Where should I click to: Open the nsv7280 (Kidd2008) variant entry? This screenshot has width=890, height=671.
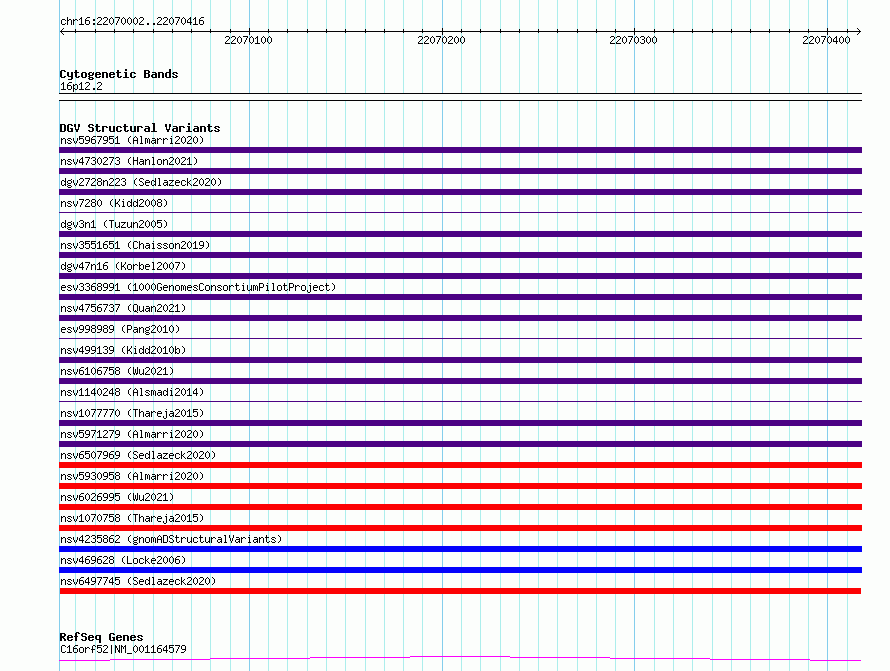click(x=114, y=203)
